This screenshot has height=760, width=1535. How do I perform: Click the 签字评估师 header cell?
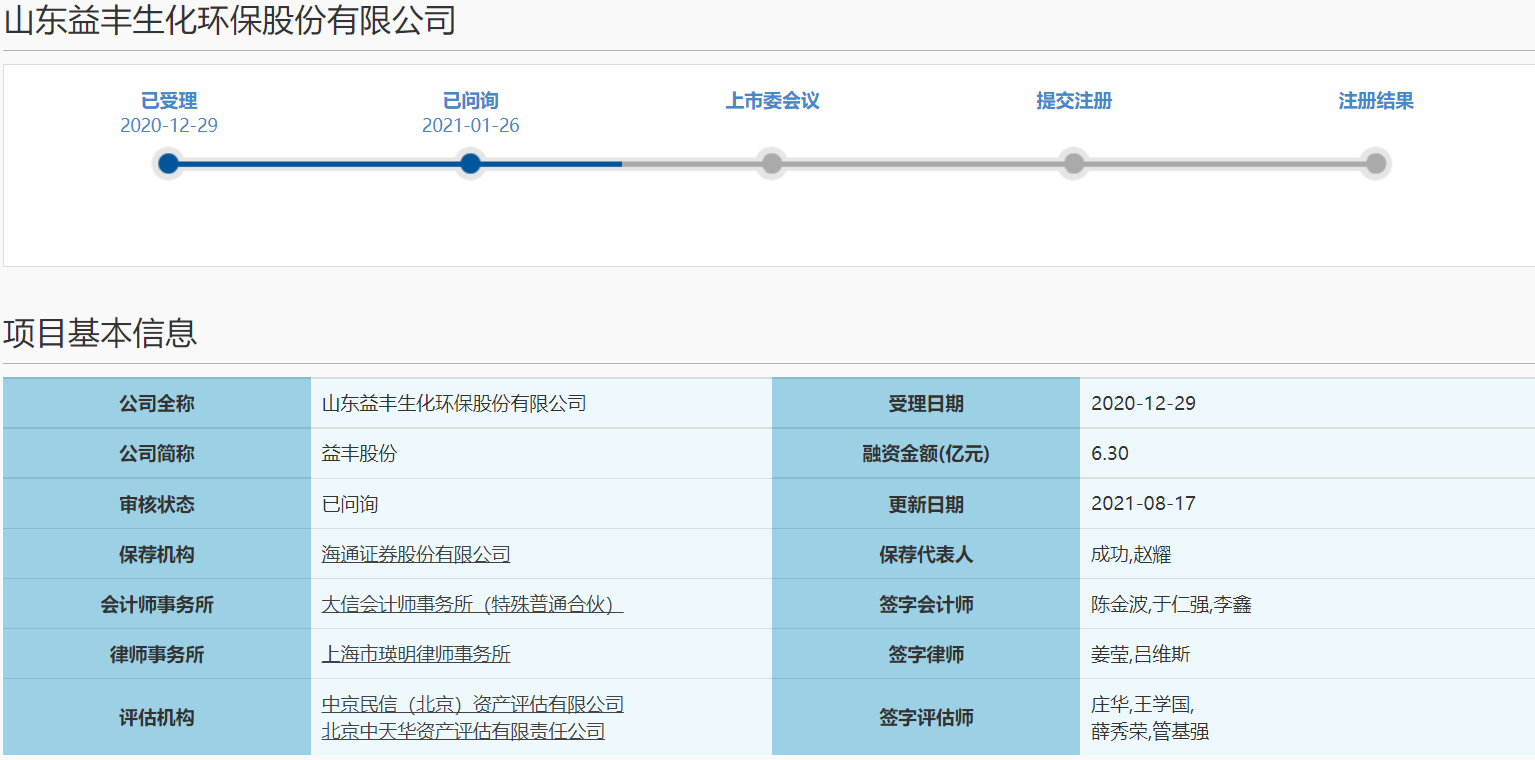click(x=926, y=717)
